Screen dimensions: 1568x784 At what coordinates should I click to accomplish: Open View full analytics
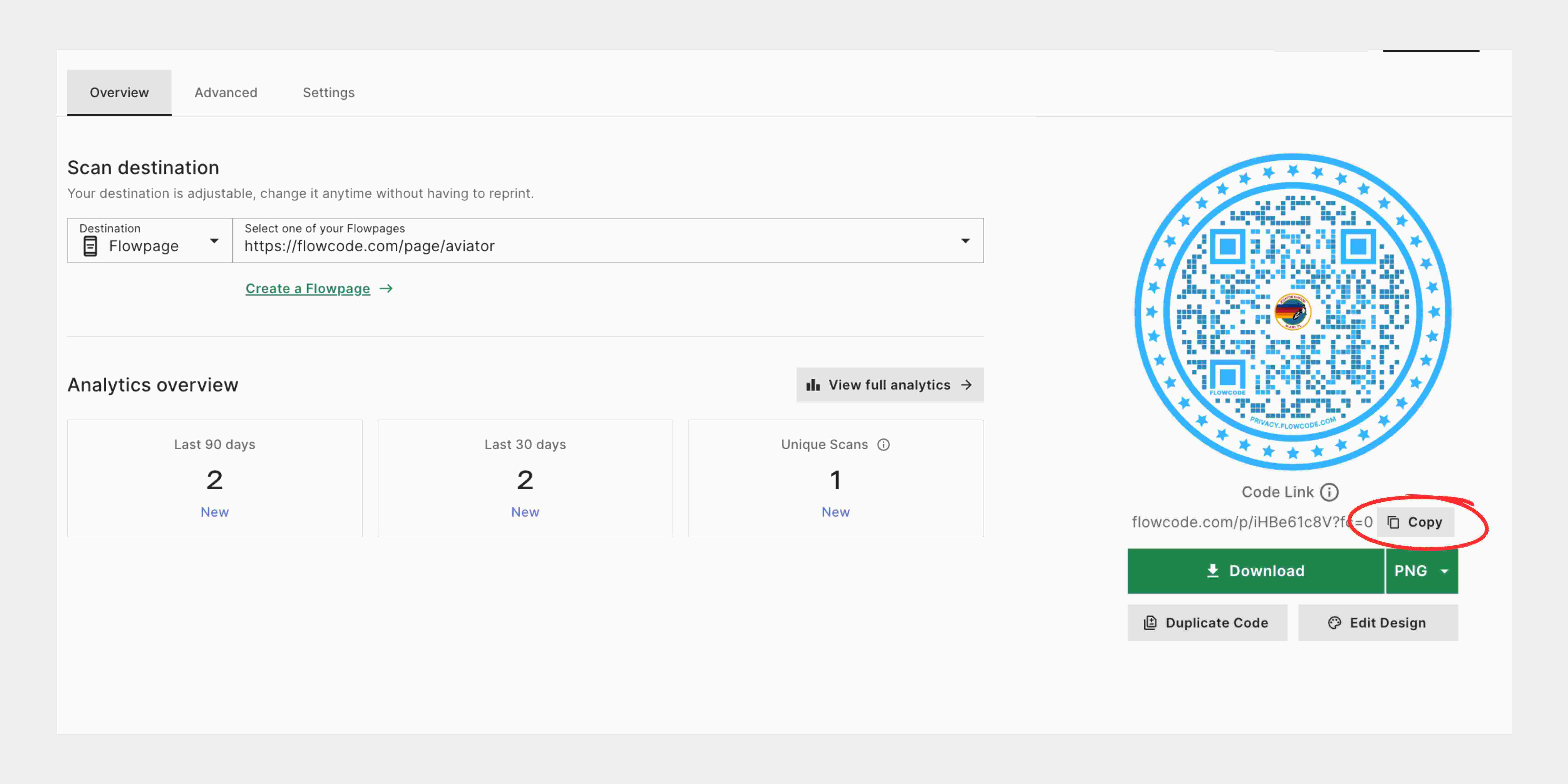point(889,385)
